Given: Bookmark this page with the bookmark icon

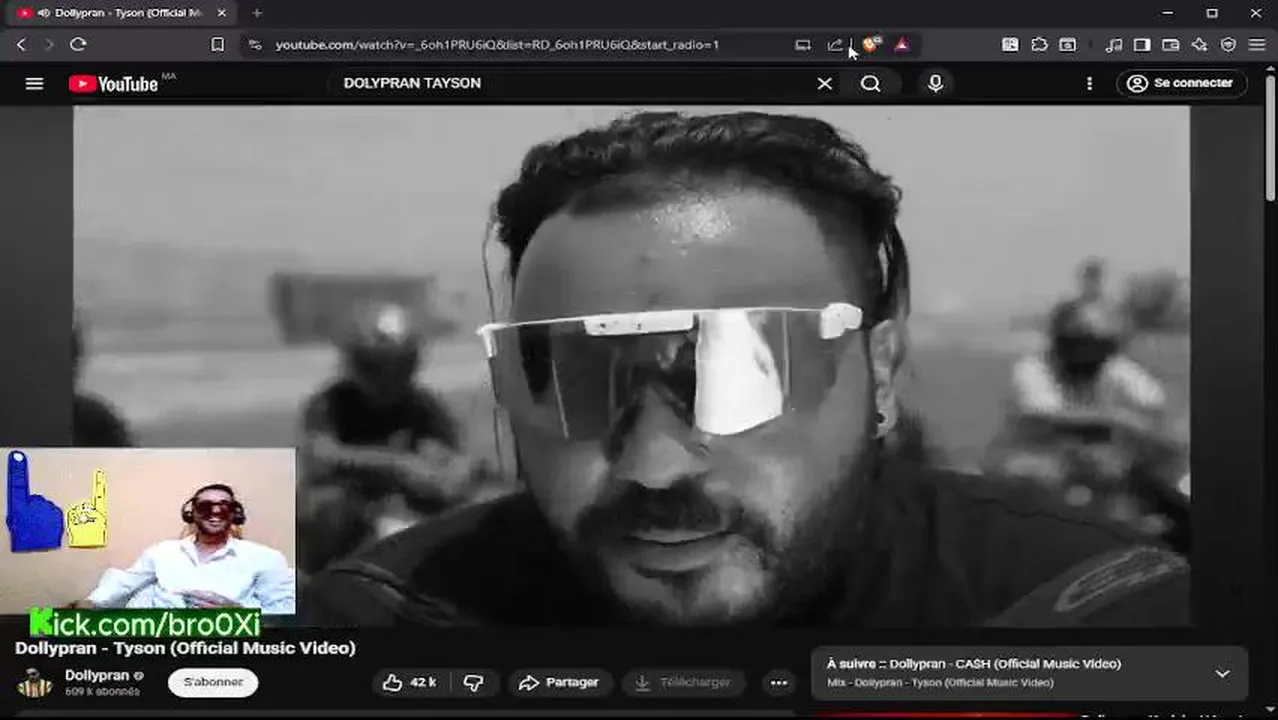Looking at the screenshot, I should coord(218,44).
